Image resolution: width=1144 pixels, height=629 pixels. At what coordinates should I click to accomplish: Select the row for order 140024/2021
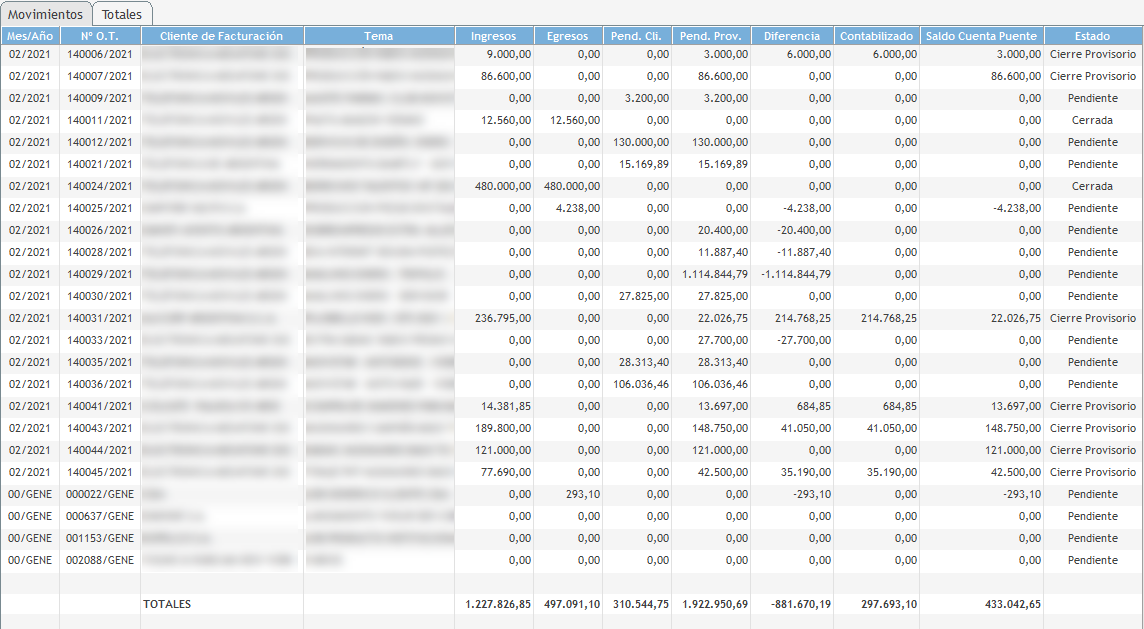(x=100, y=186)
